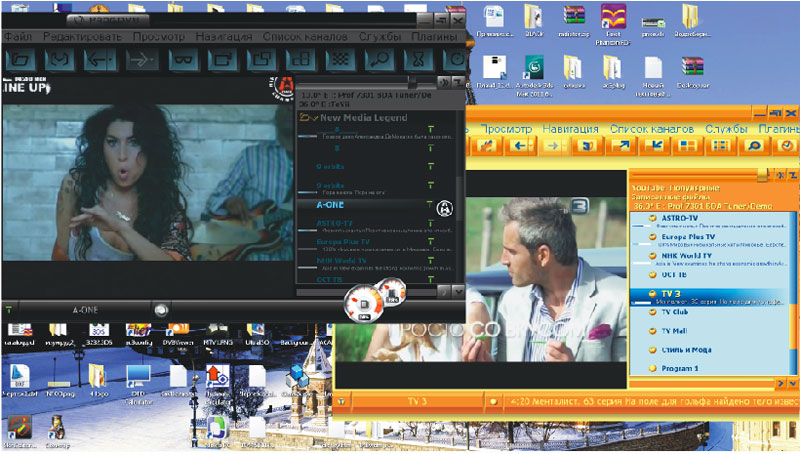Click the left arrow icon in orange toolbar
The width and height of the screenshot is (800, 454).
coord(520,146)
